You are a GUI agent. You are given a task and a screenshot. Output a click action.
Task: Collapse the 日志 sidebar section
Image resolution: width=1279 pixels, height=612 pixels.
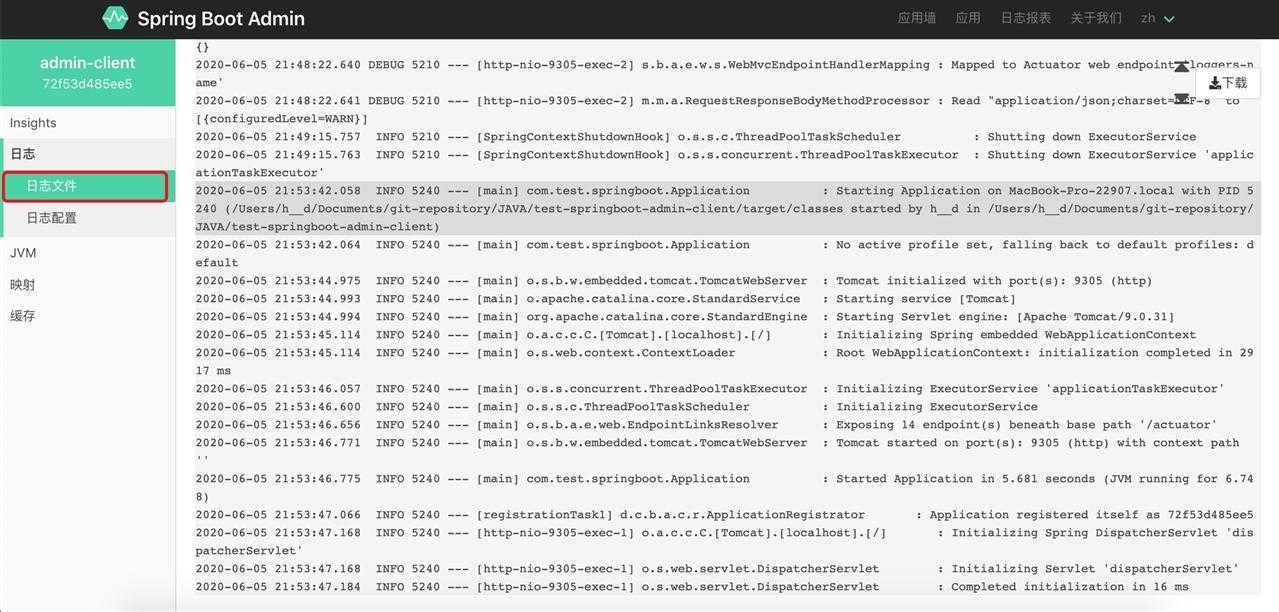tap(88, 154)
